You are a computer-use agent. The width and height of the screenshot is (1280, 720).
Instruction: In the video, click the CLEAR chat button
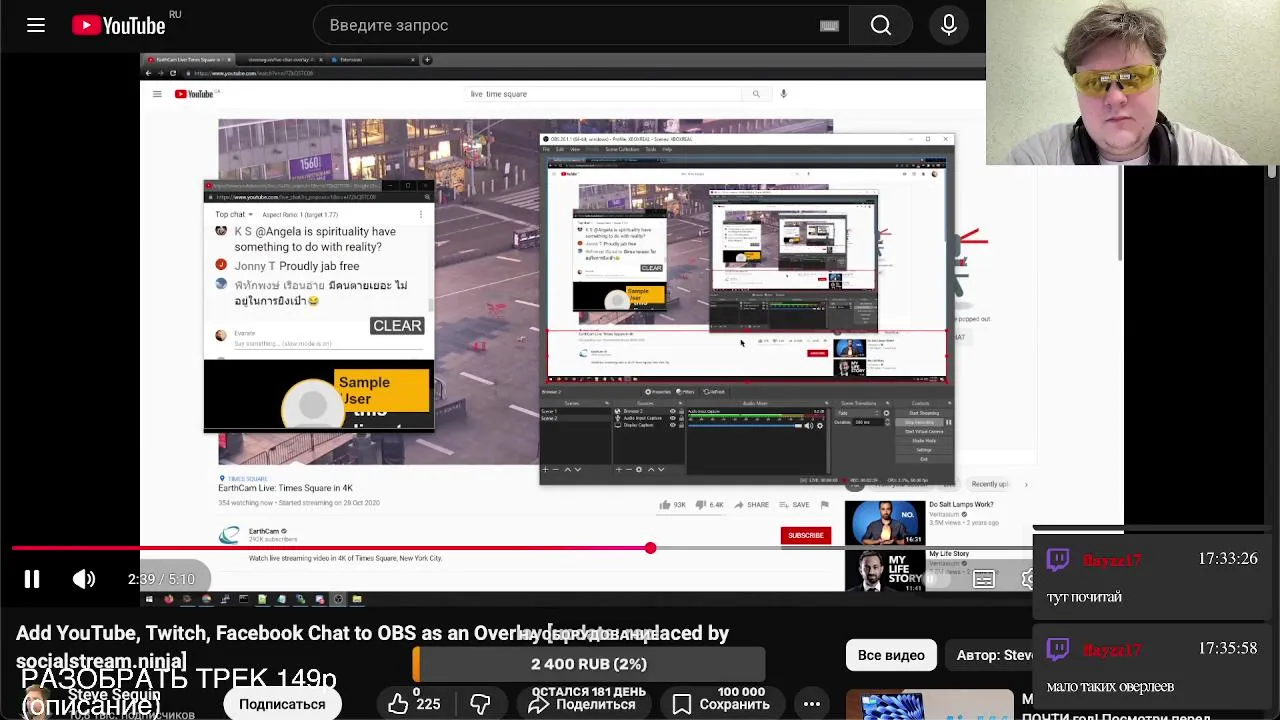coord(397,326)
